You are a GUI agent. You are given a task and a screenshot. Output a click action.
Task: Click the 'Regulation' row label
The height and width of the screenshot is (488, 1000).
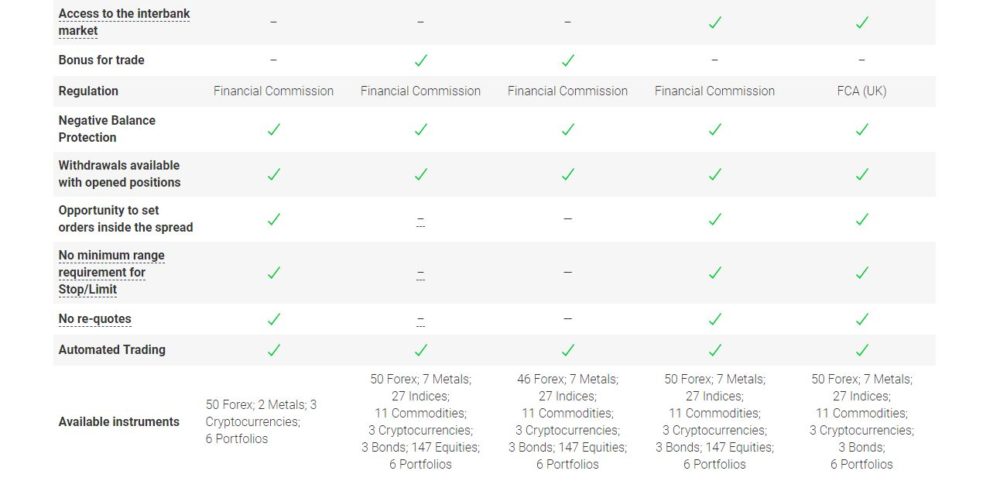click(x=88, y=91)
